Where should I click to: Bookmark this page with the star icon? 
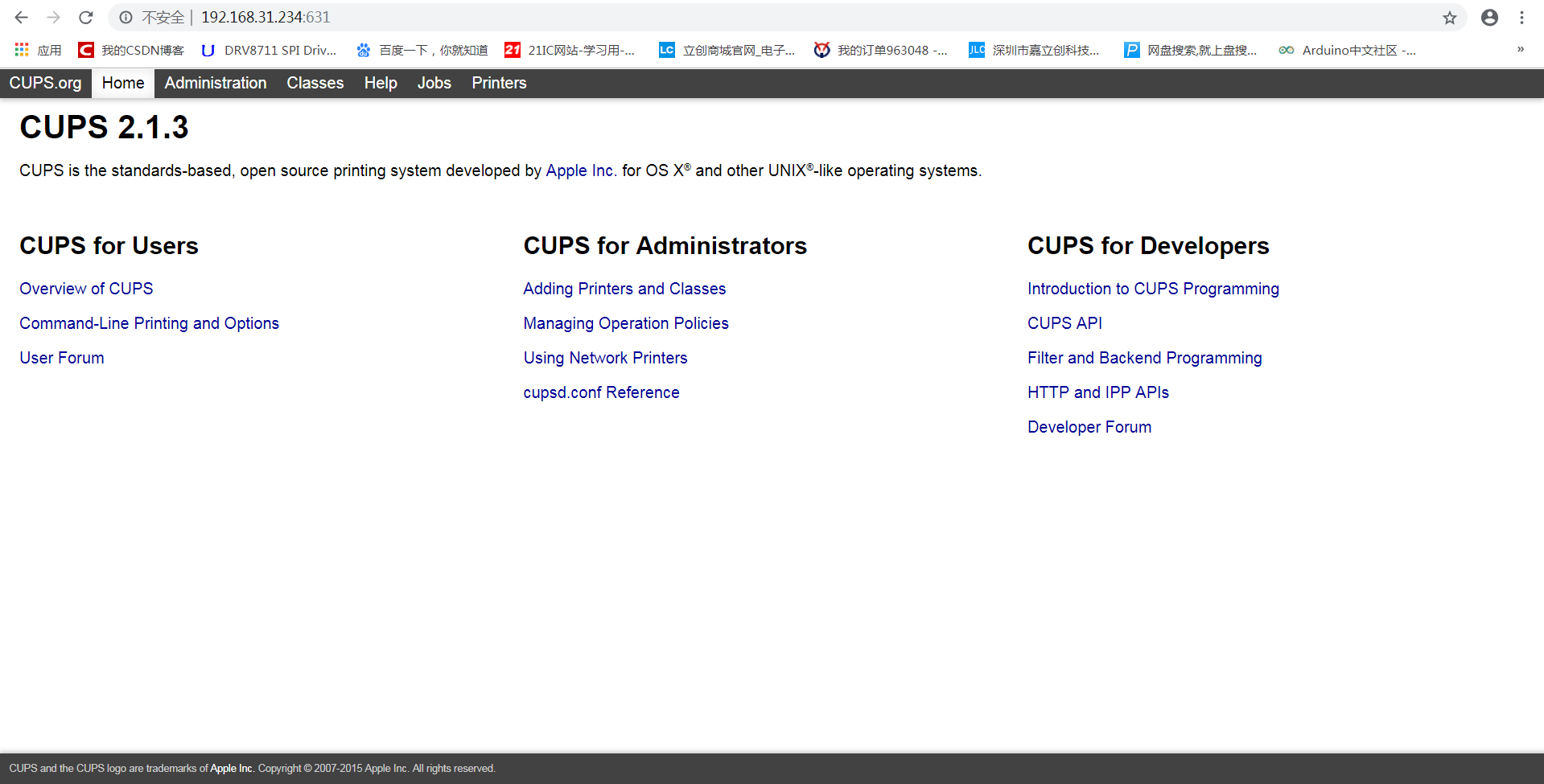(x=1450, y=17)
